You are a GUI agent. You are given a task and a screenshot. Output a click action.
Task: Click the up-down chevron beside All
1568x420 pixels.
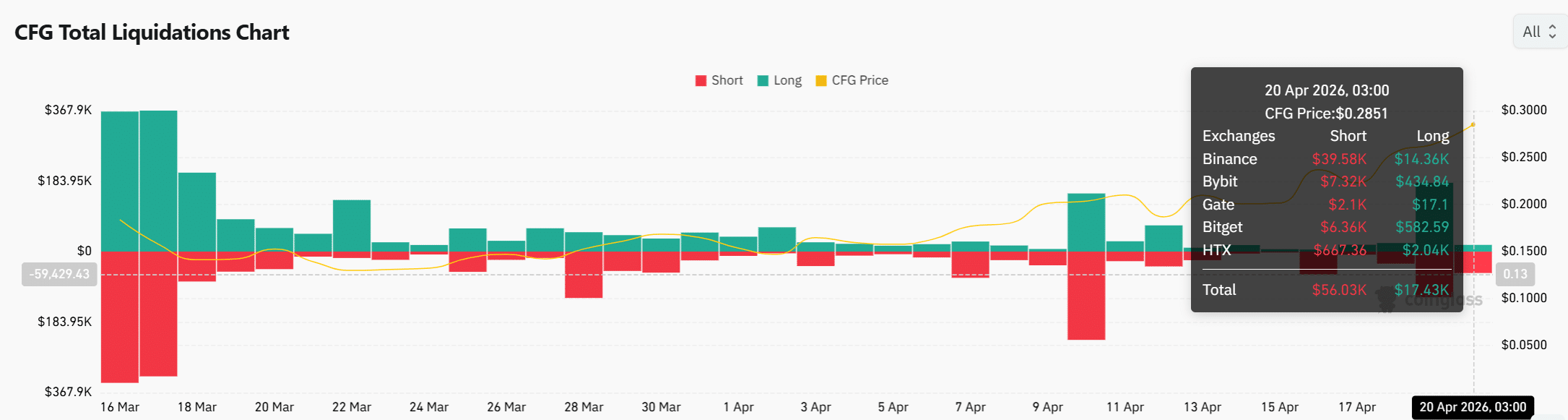pos(1552,32)
